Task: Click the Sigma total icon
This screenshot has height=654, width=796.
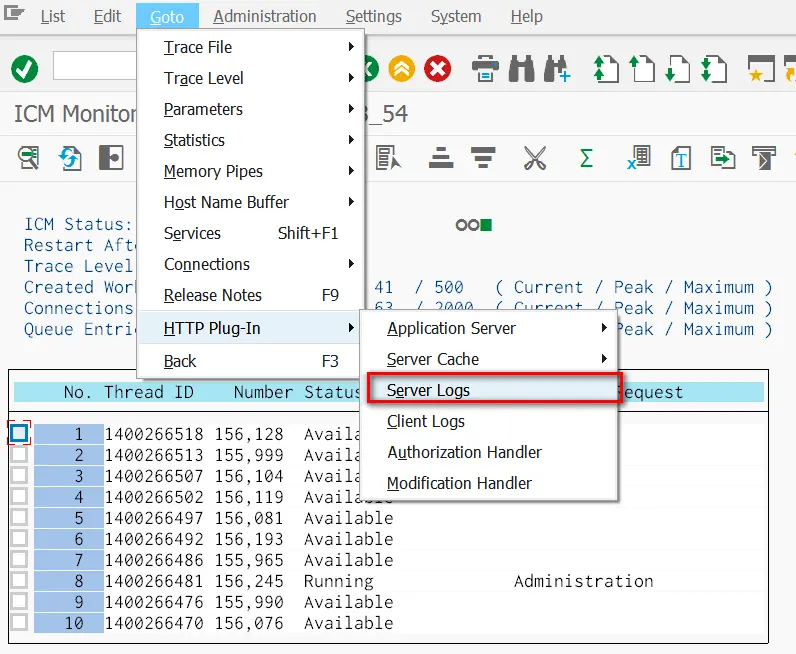Action: pos(586,158)
